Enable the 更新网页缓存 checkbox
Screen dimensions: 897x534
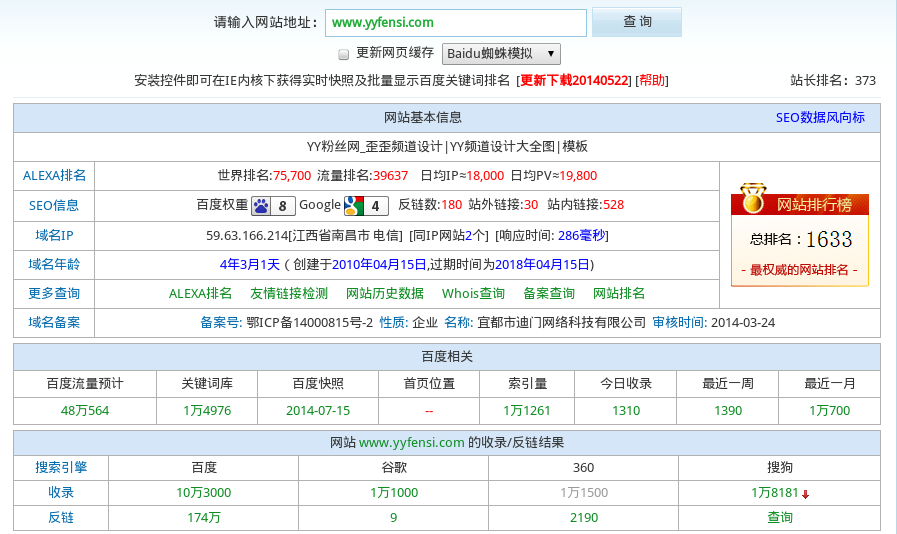[344, 54]
